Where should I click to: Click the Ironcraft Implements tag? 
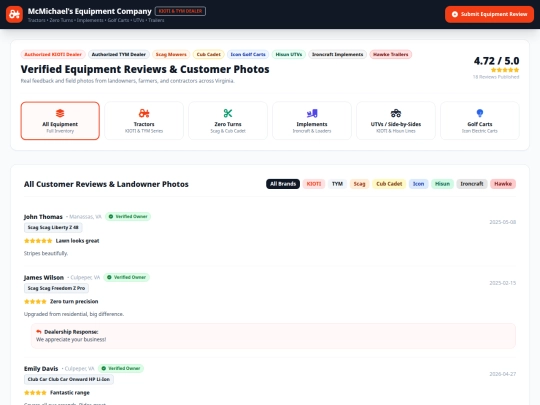tap(338, 54)
